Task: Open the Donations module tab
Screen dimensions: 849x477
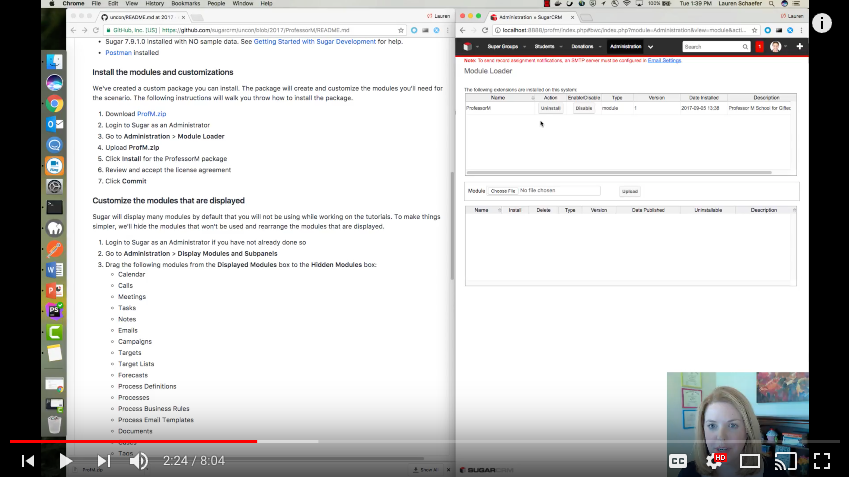Action: tap(582, 47)
